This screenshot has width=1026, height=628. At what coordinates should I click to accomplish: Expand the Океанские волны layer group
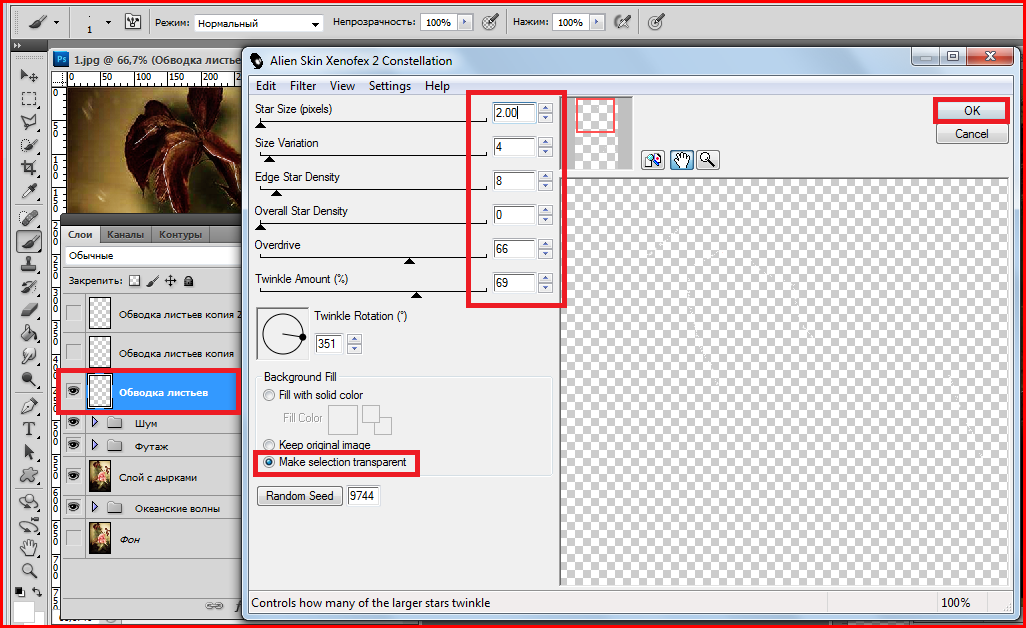click(x=95, y=507)
